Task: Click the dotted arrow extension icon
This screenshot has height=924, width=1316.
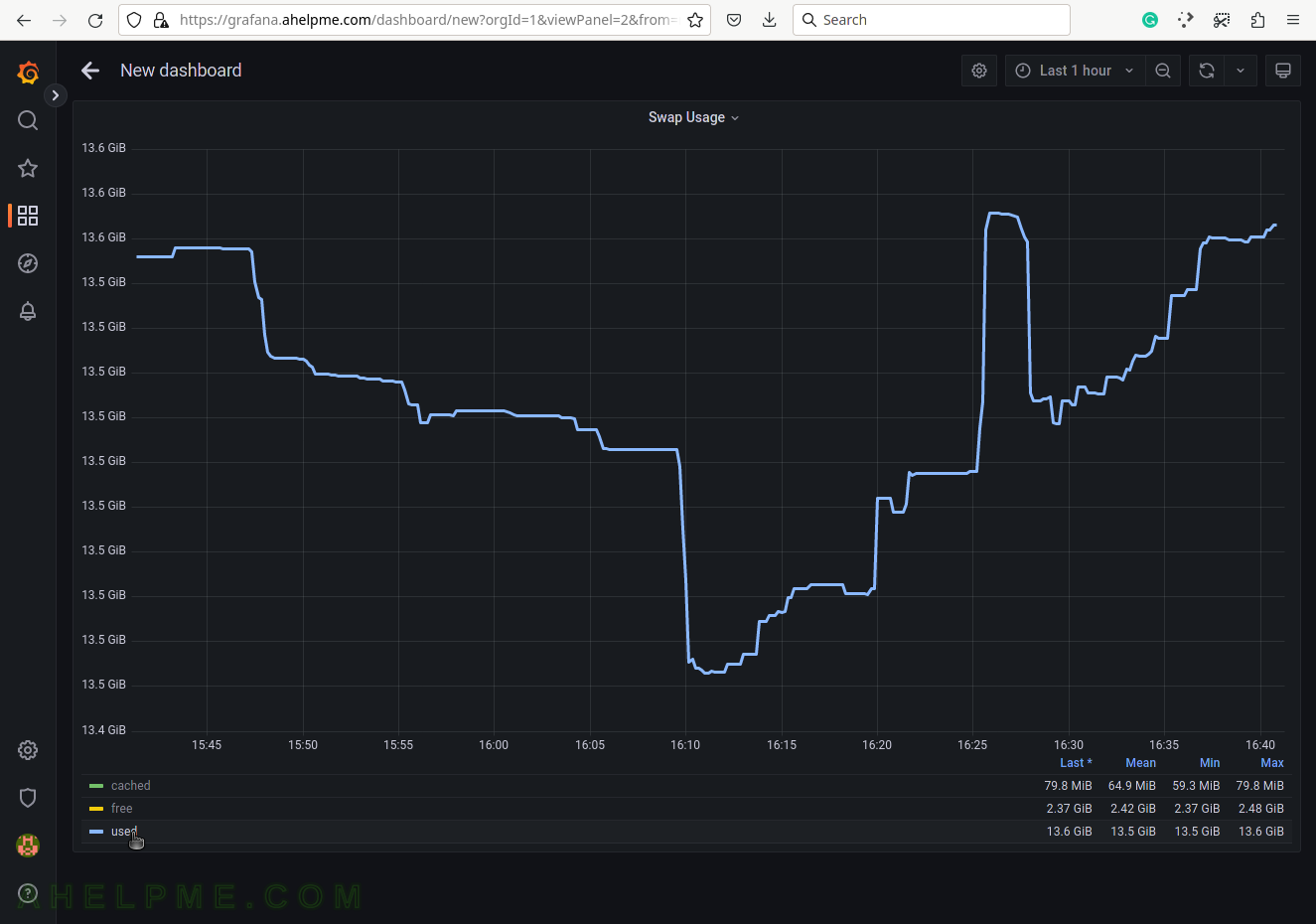Action: pos(1186,20)
